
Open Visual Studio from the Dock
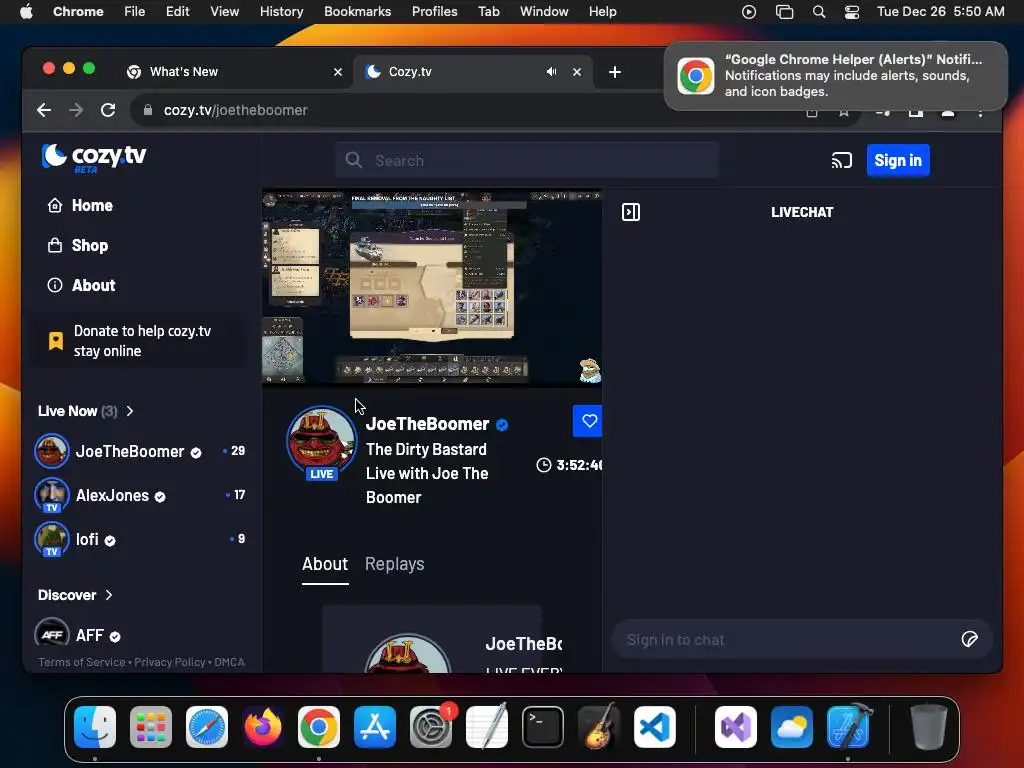tap(736, 726)
